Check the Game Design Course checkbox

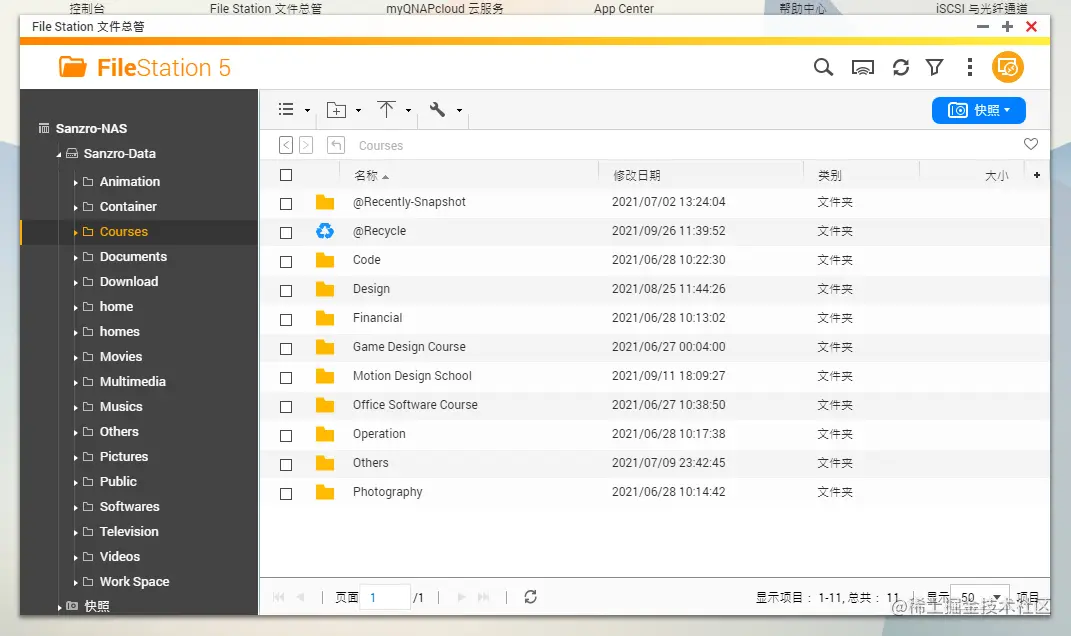(286, 348)
